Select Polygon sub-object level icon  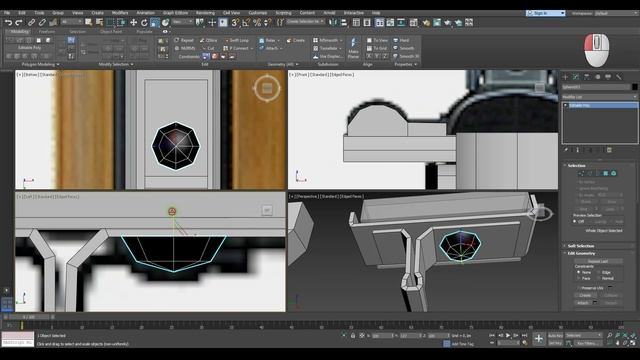pos(606,173)
